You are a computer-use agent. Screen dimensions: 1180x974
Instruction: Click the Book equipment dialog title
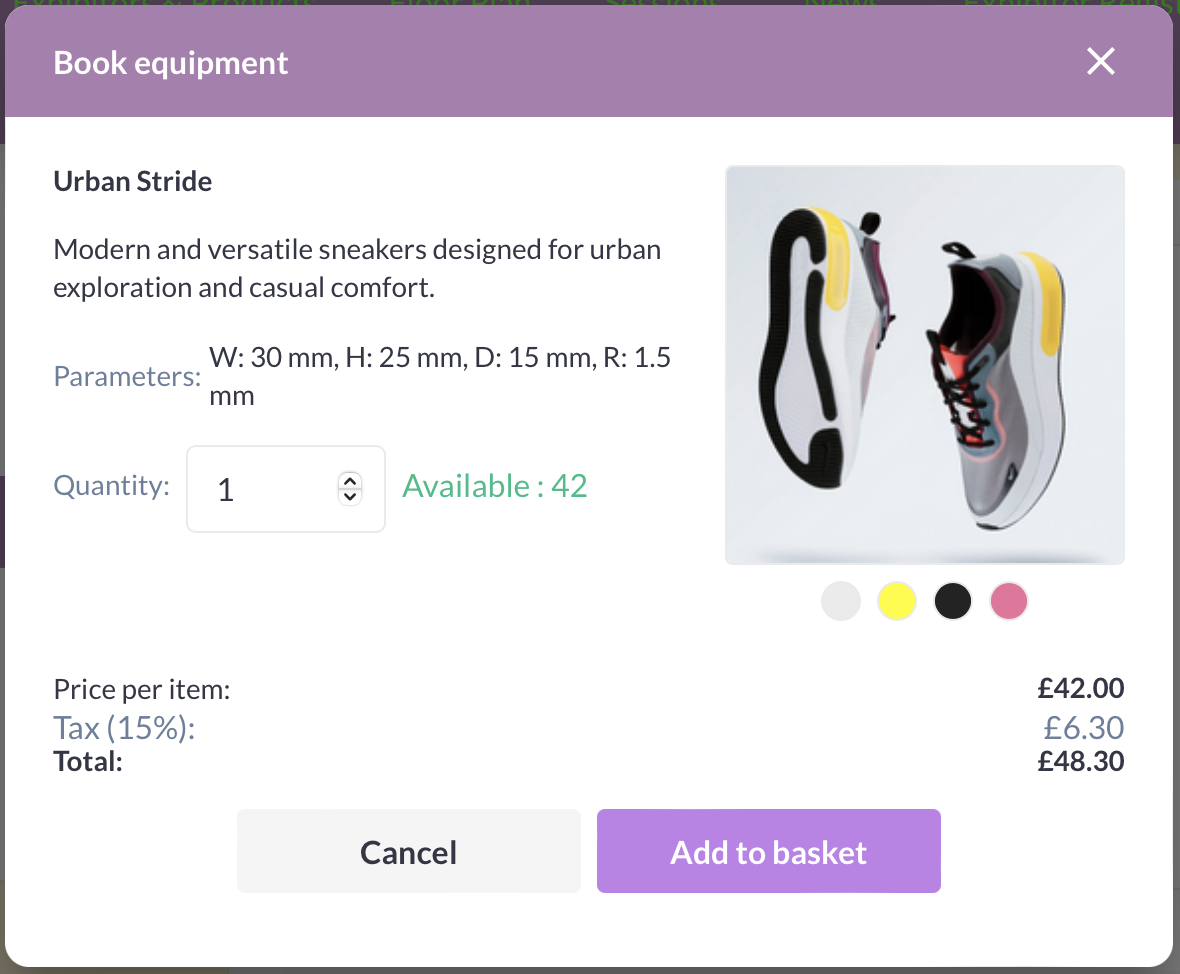pyautogui.click(x=171, y=63)
